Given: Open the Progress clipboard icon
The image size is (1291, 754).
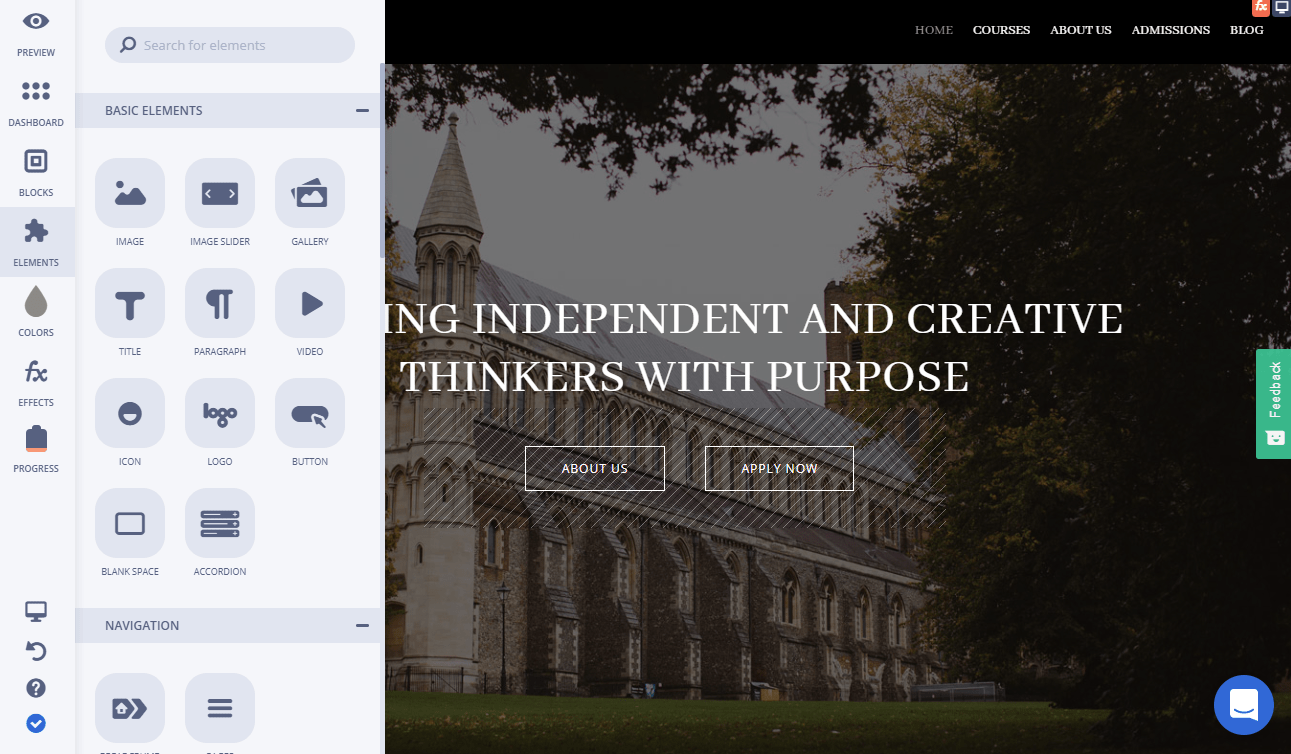Looking at the screenshot, I should click(36, 439).
